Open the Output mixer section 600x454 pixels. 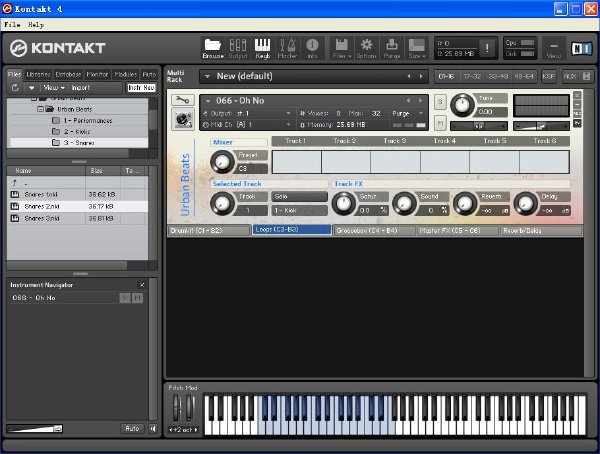point(238,48)
